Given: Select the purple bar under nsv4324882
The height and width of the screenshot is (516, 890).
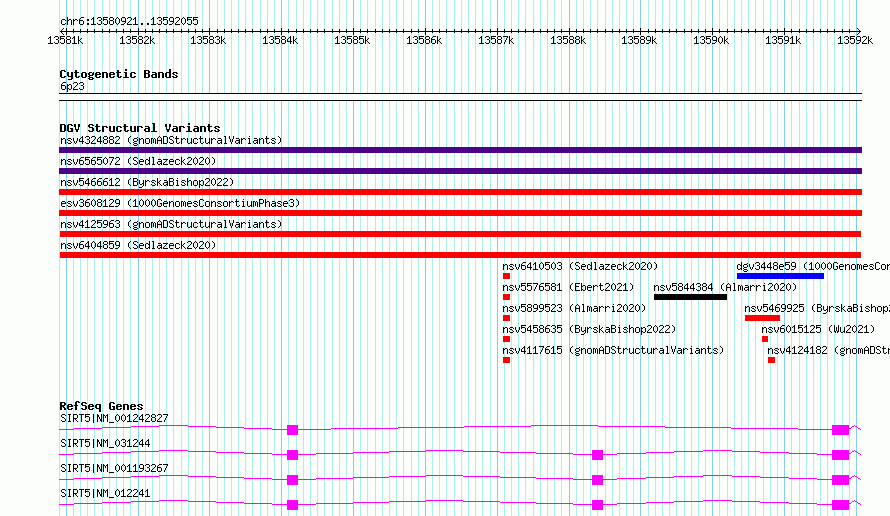Looking at the screenshot, I should pos(460,150).
